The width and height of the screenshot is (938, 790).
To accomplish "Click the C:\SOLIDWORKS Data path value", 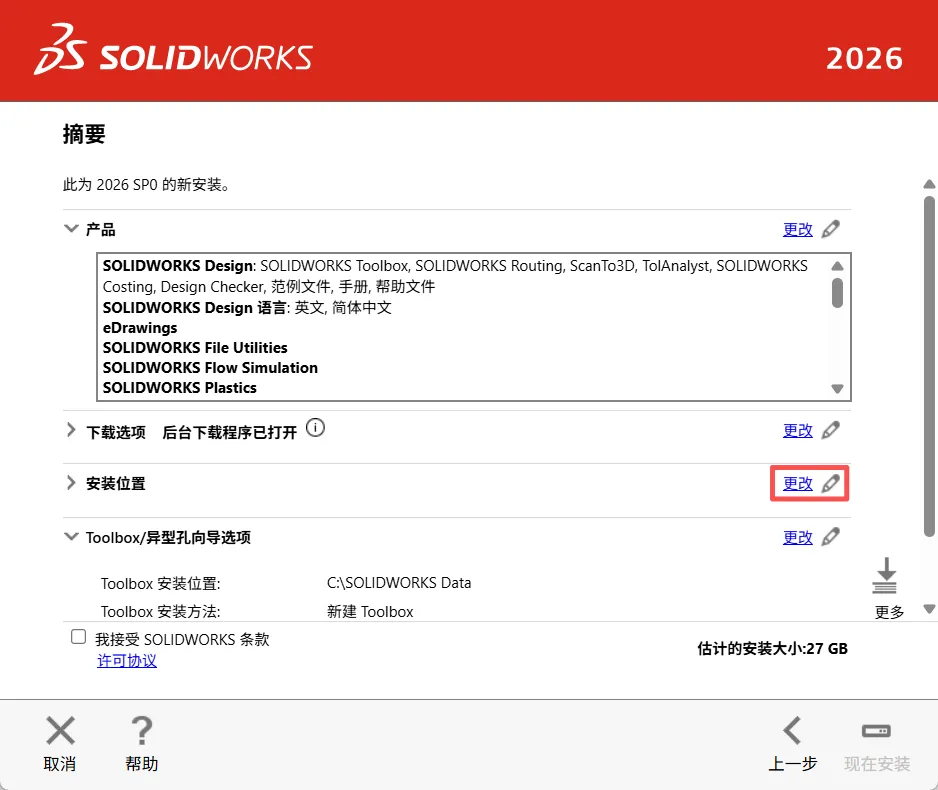I will 399,583.
